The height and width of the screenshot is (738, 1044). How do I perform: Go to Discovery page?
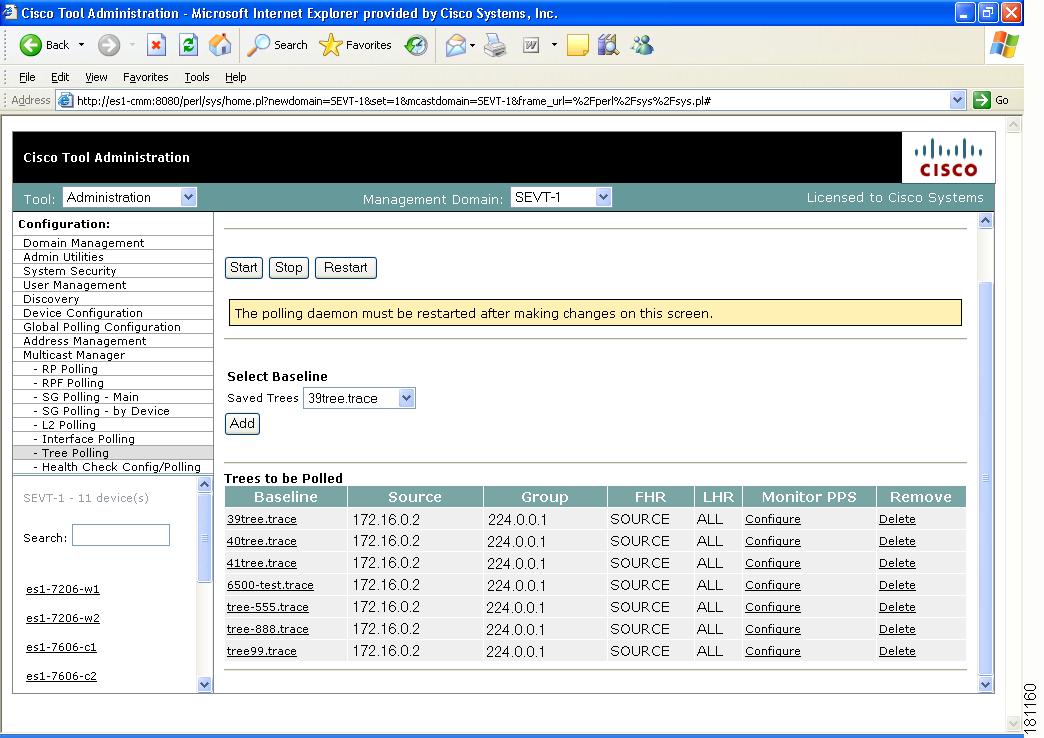pos(51,299)
